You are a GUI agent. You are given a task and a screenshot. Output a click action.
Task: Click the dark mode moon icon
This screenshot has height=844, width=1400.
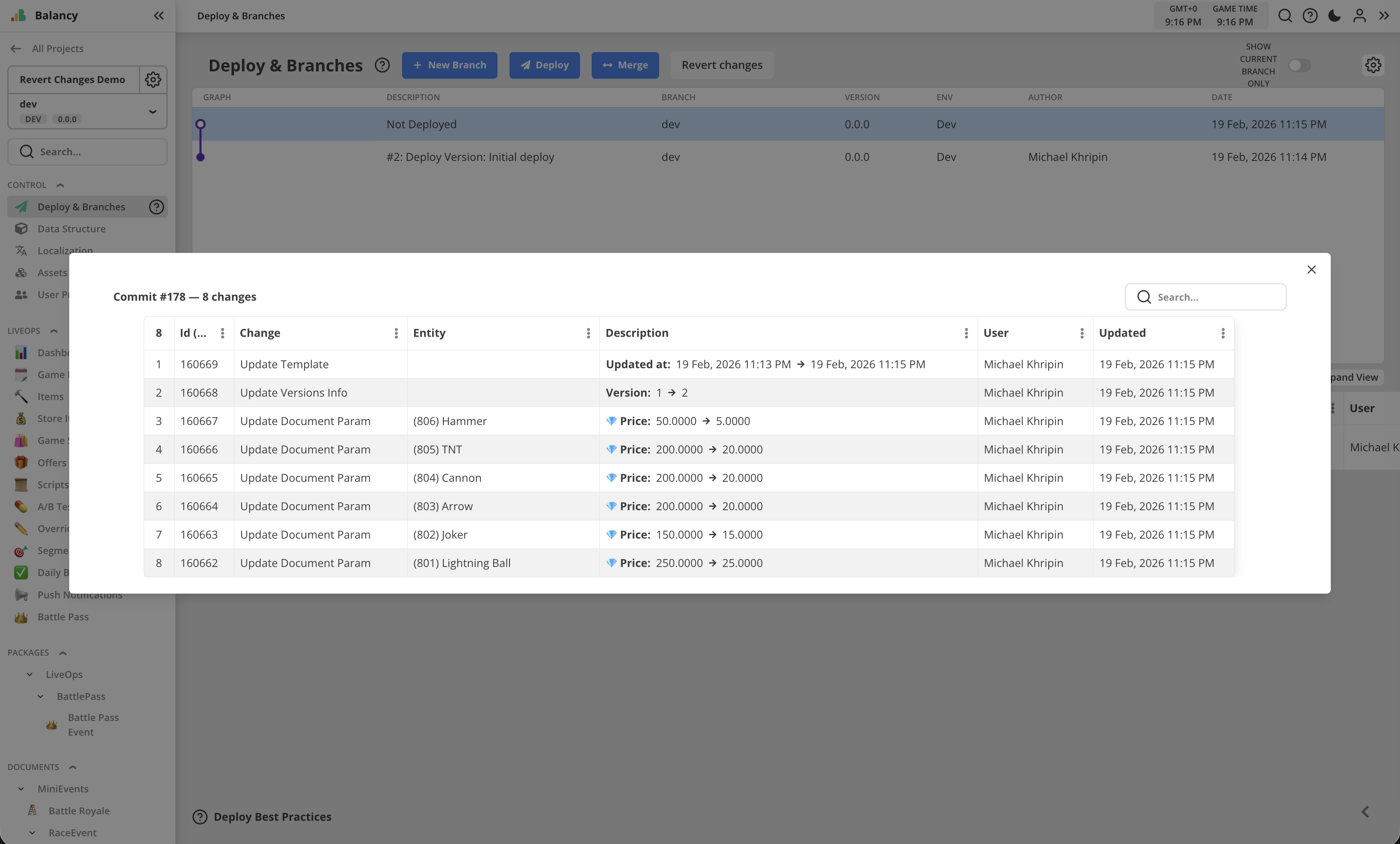click(1334, 15)
